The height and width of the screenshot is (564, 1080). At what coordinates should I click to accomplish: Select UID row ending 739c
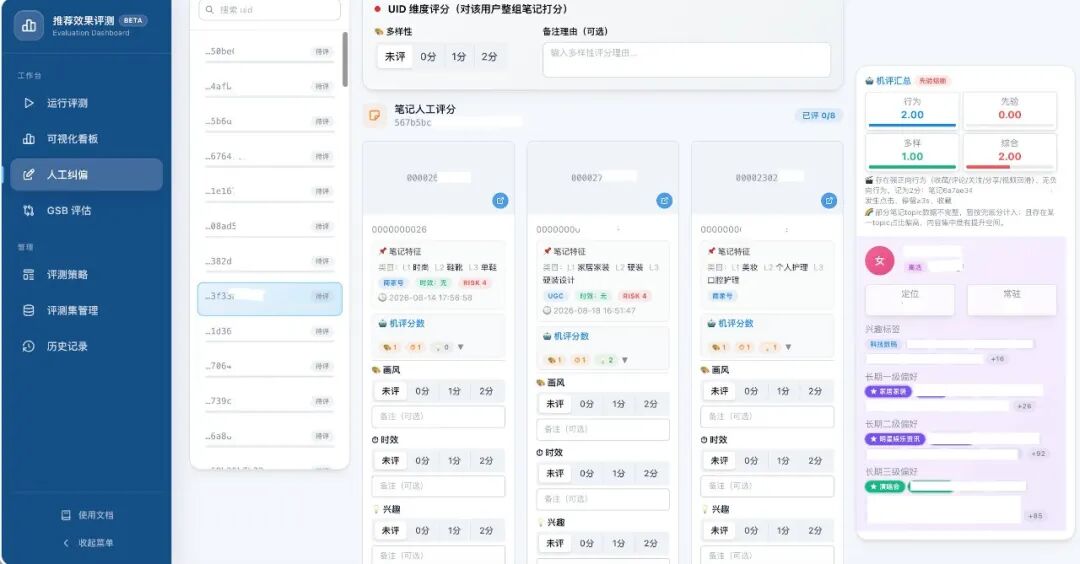pos(269,401)
